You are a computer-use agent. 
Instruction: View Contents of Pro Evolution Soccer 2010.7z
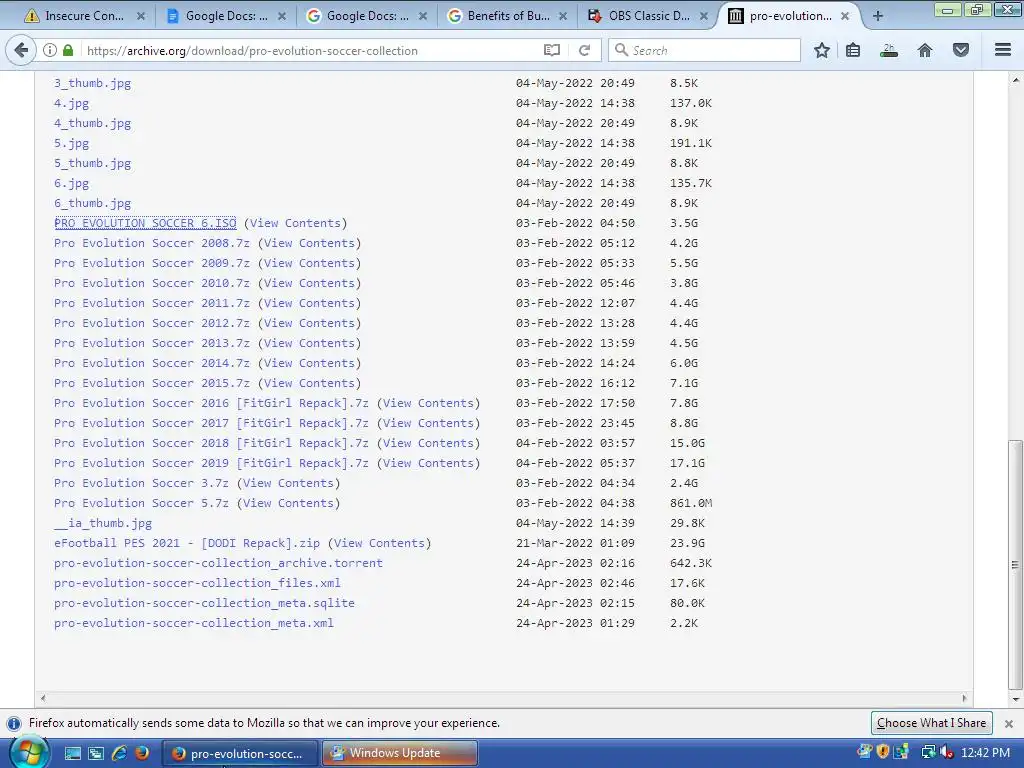click(x=310, y=283)
